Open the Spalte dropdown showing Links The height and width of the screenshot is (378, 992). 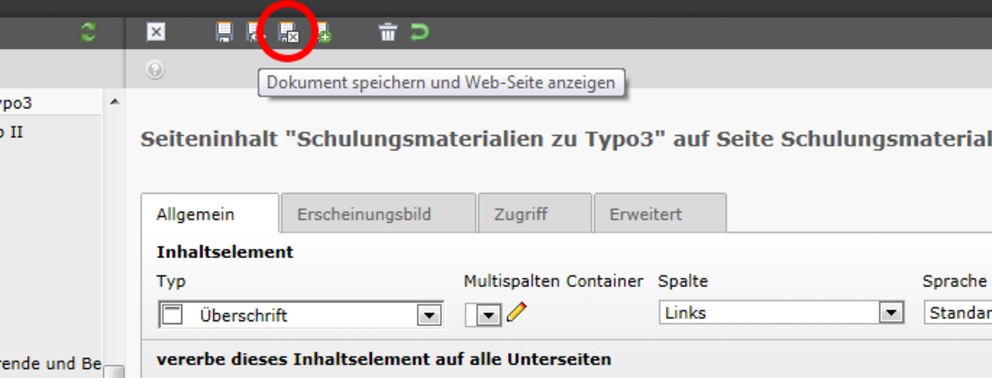[781, 312]
